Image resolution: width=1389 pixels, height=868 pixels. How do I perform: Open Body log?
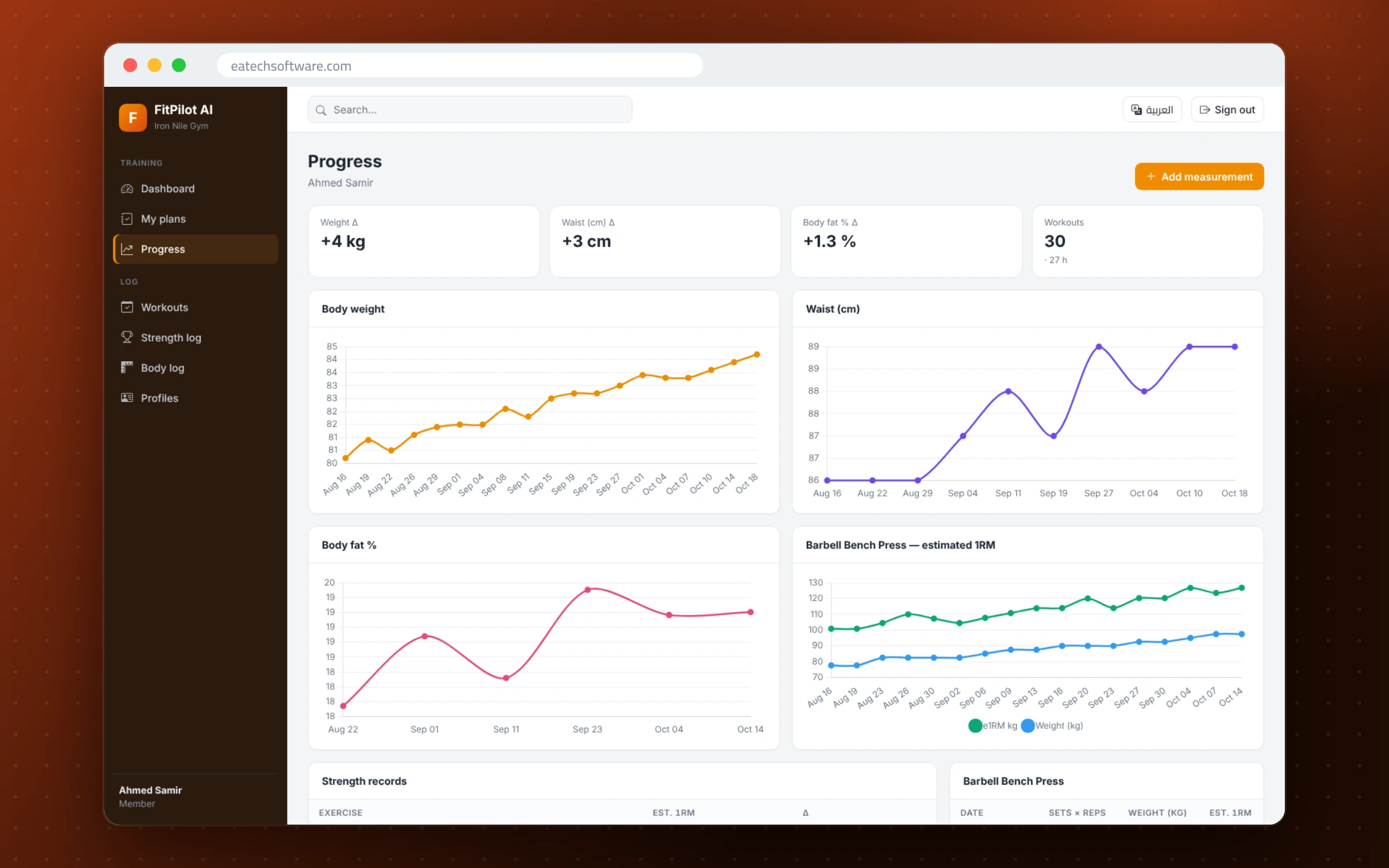[x=196, y=367]
